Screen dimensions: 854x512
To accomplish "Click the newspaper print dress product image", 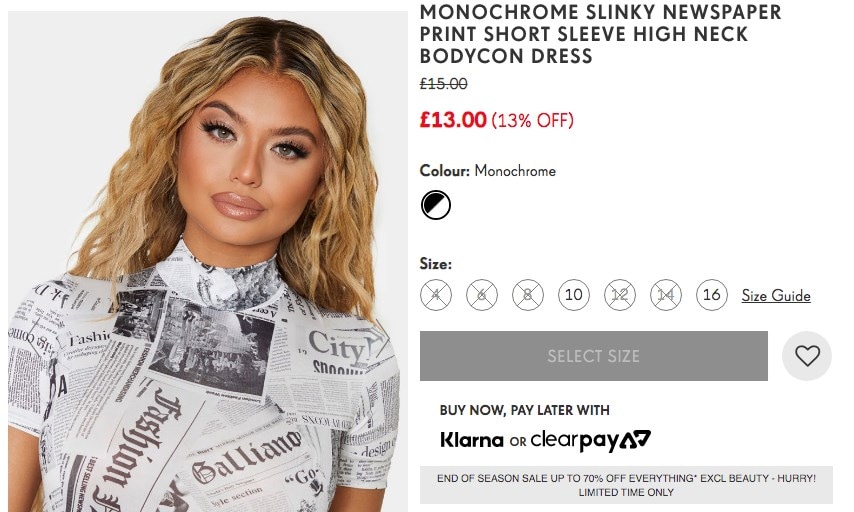I will 208,261.
